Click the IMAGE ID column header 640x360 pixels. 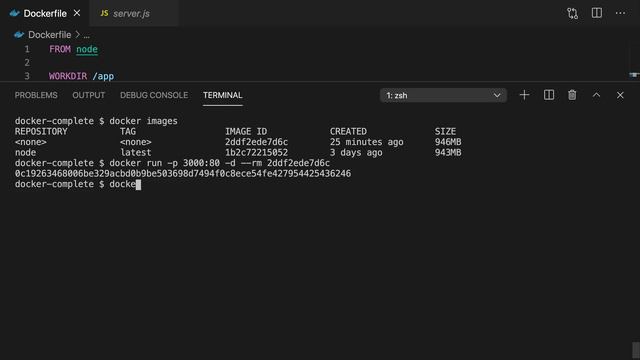pos(246,131)
